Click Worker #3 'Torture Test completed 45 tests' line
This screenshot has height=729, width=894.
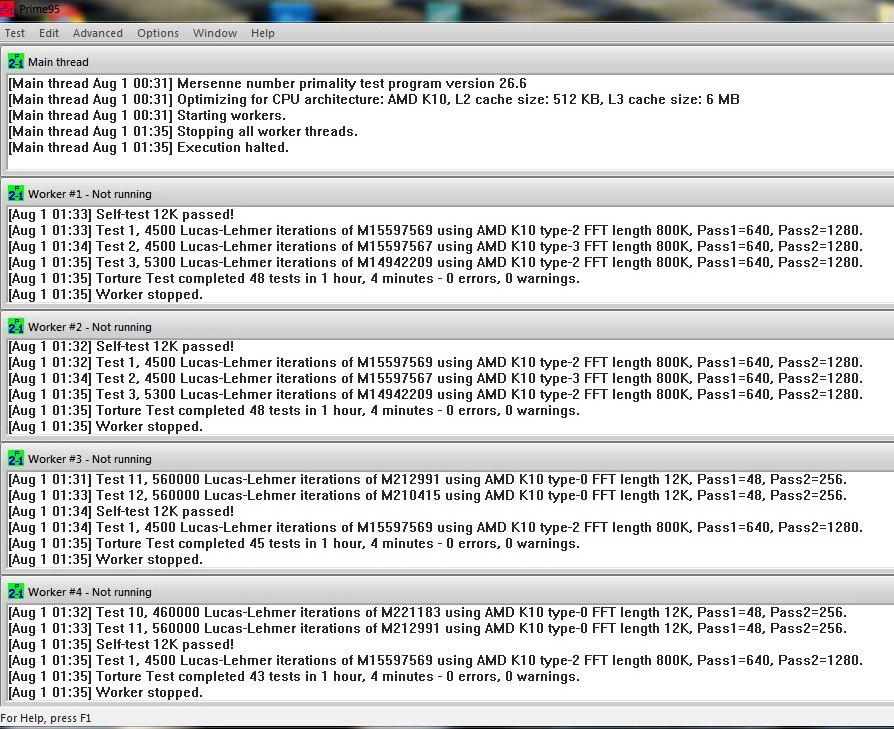pos(294,543)
